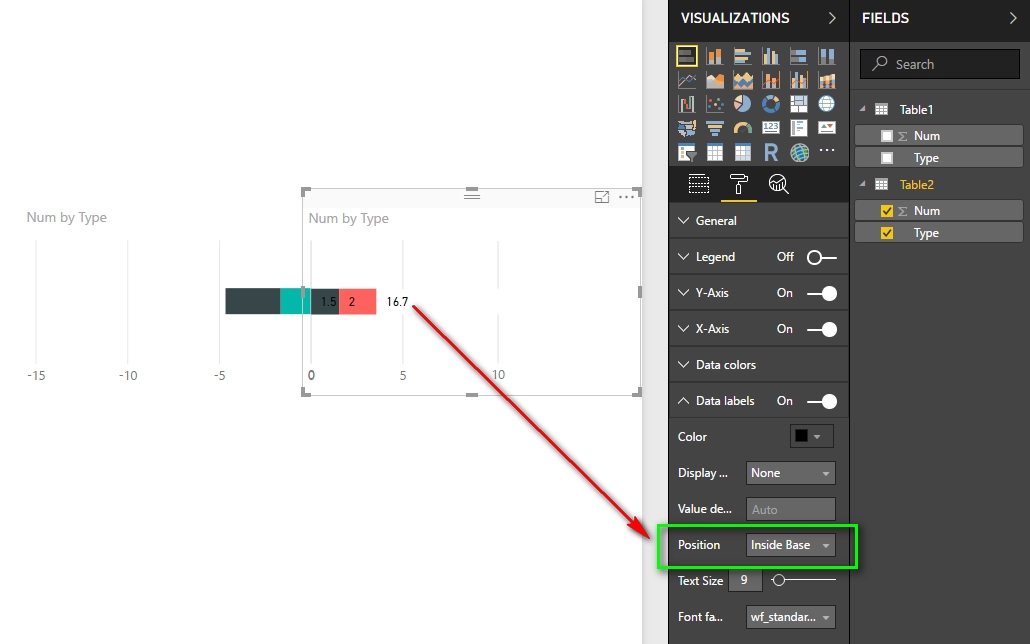Open the Font family dropdown

[791, 617]
